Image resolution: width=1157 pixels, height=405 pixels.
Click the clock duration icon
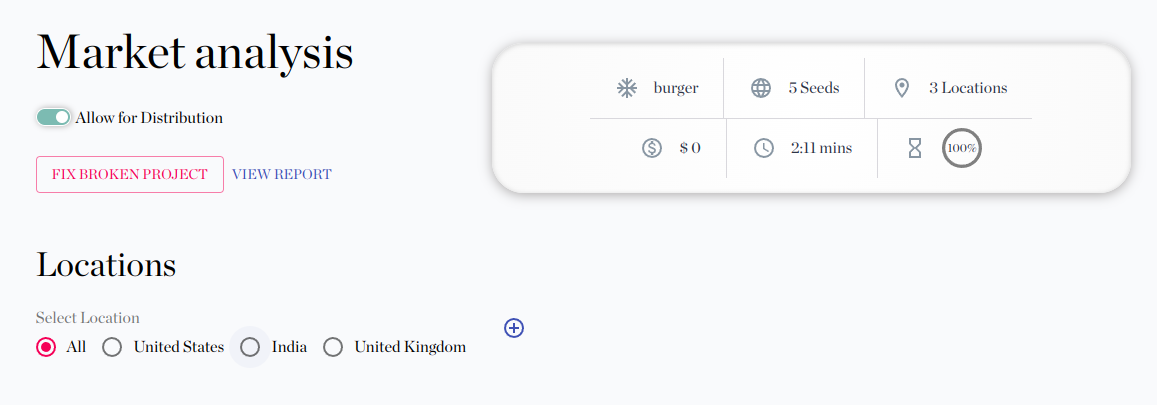764,148
